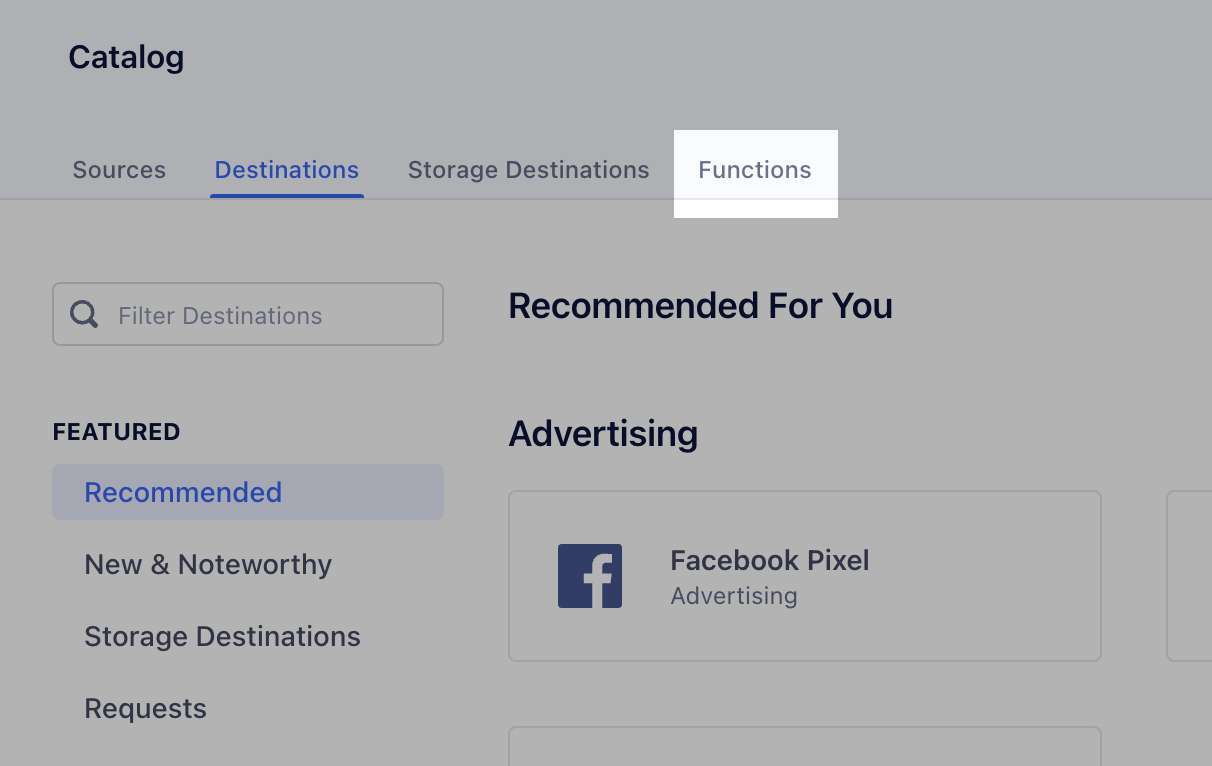
Task: Click the Advertising label under Facebook Pixel
Action: click(734, 596)
